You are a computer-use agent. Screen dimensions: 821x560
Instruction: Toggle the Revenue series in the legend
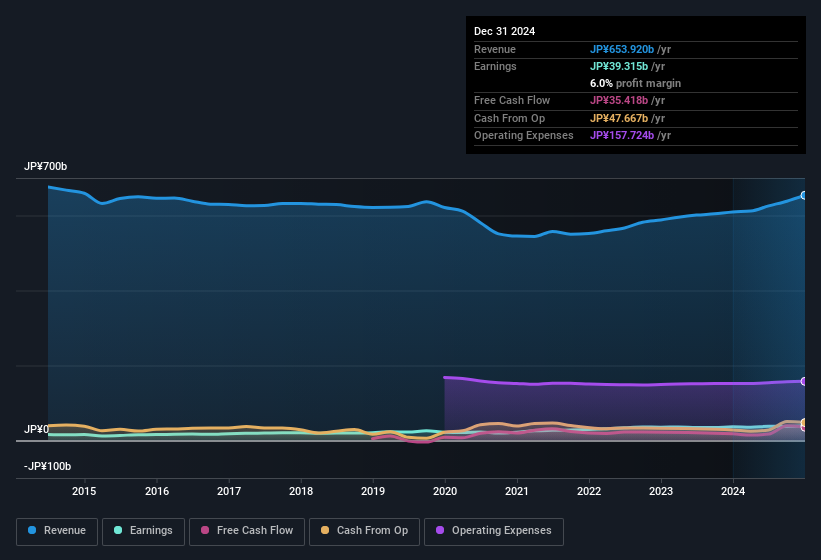[x=58, y=531]
